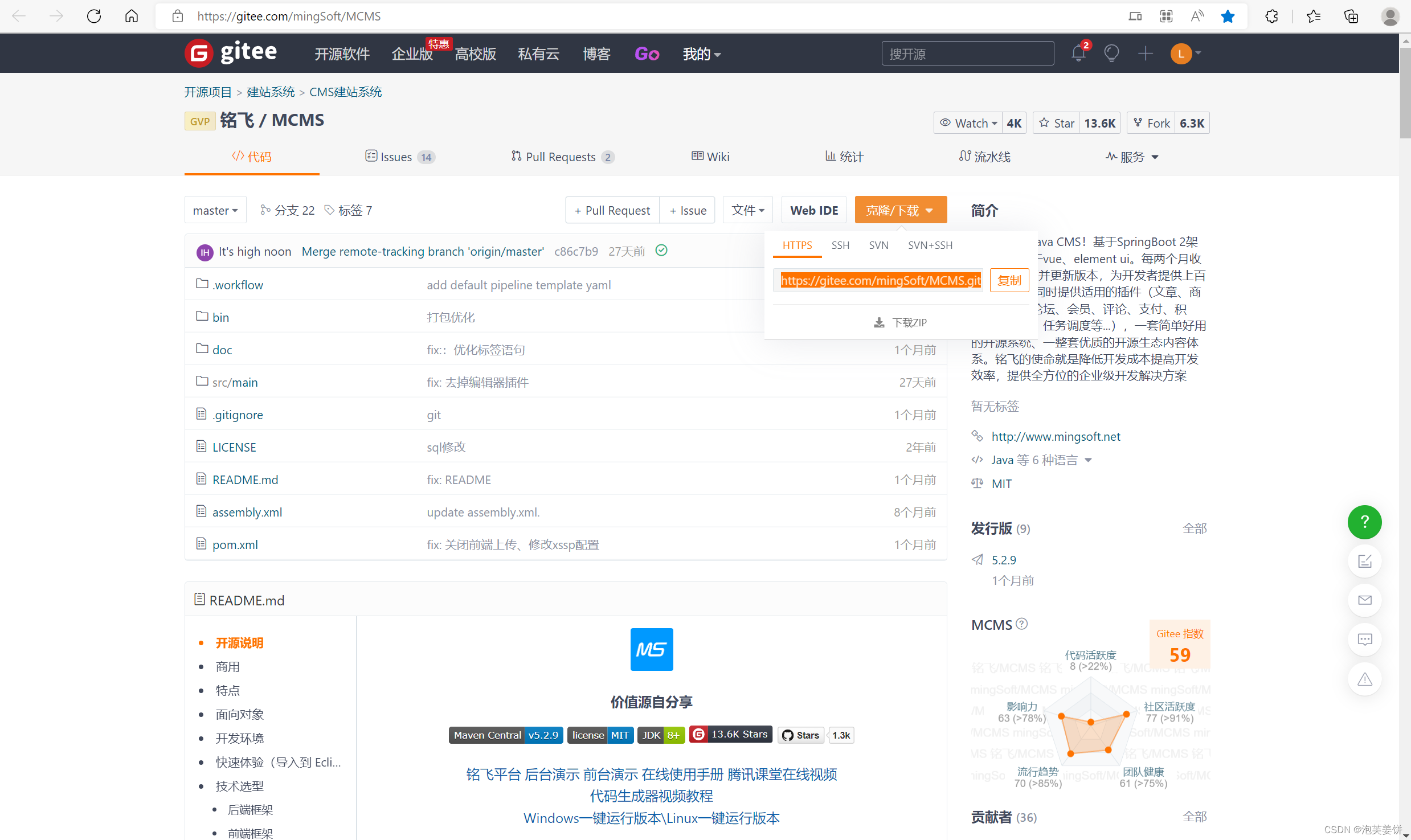Click the plus icon to create new repository

(1146, 53)
